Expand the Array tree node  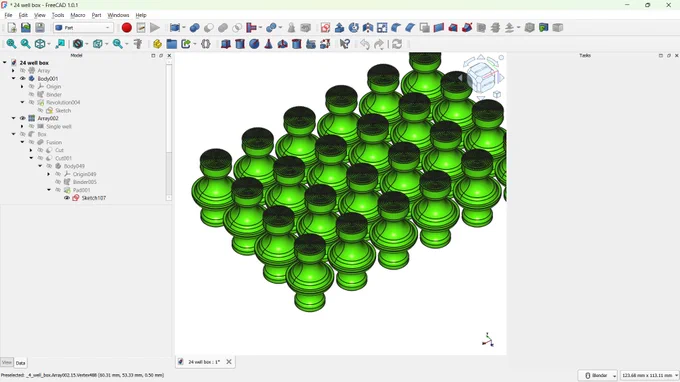(x=13, y=71)
